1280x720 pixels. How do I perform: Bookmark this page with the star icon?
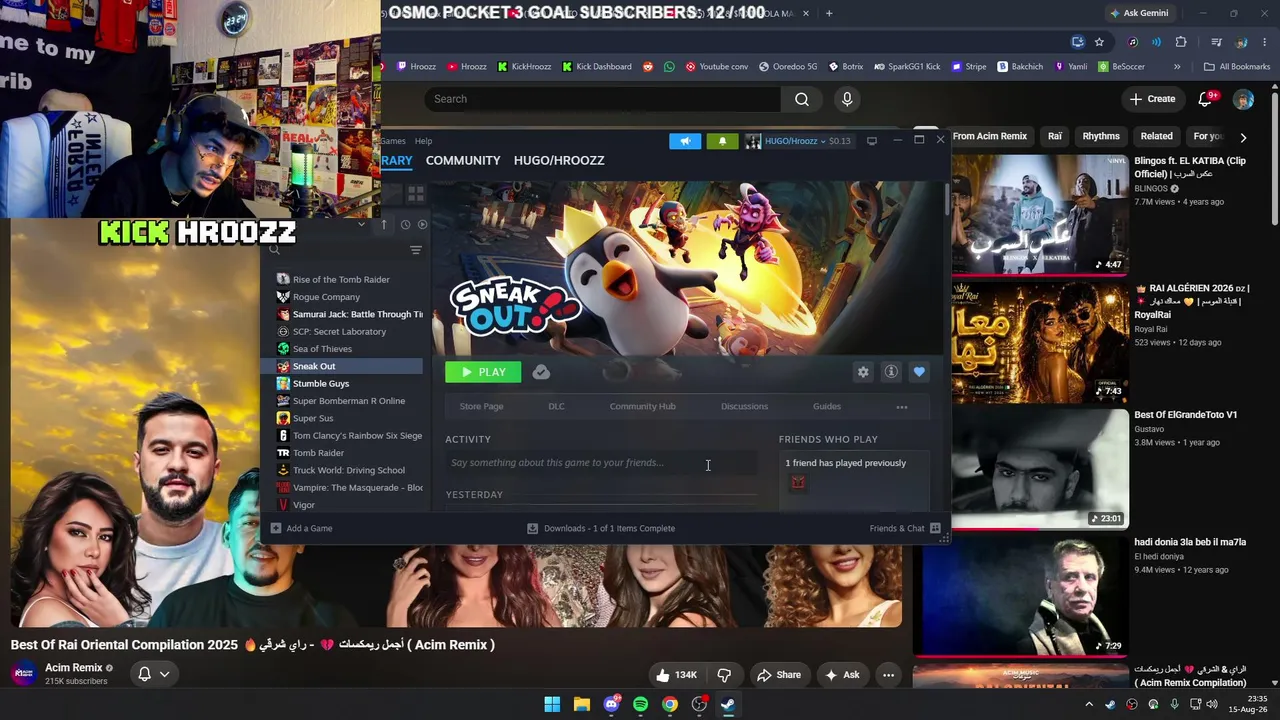pos(1099,42)
